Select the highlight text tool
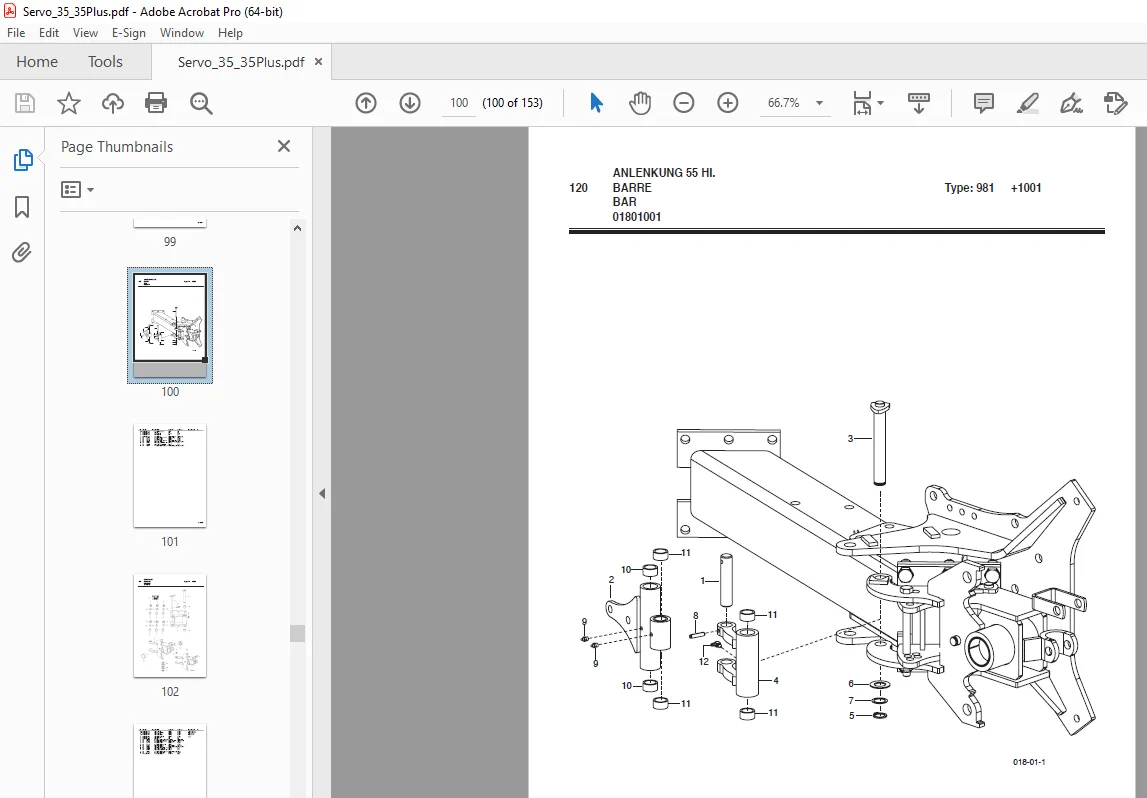Viewport: 1147px width, 798px height. point(1028,103)
